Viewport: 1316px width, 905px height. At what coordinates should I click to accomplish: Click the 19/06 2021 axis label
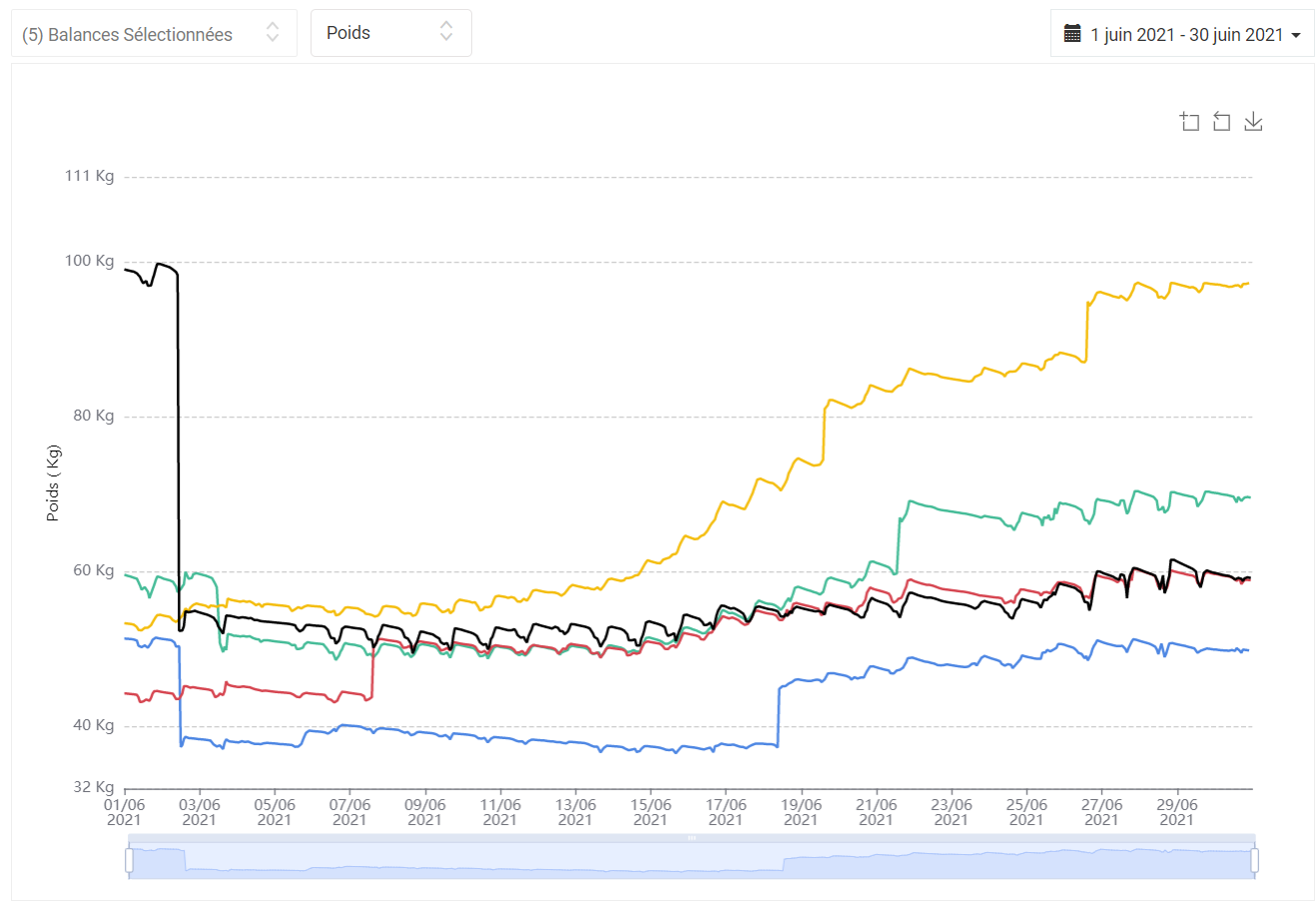801,812
